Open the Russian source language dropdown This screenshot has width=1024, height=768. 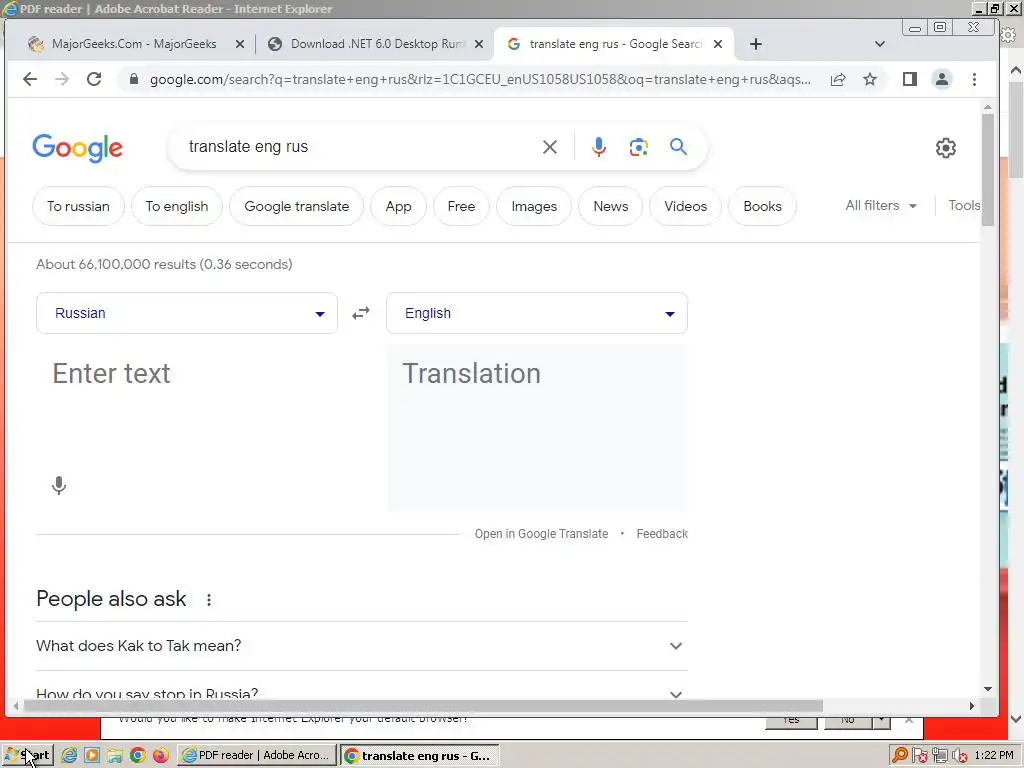tap(187, 313)
